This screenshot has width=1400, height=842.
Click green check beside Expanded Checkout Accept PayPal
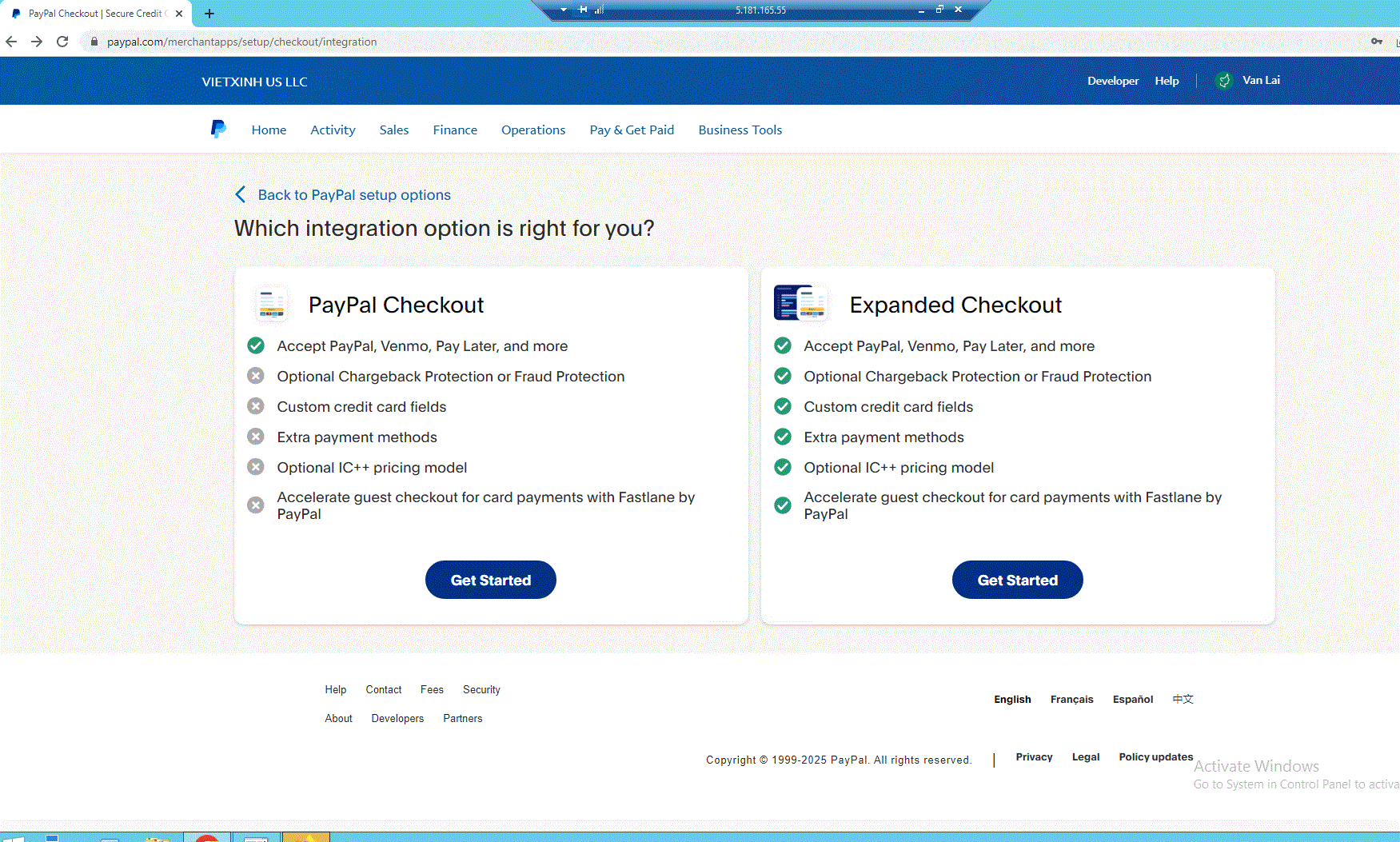click(x=783, y=345)
